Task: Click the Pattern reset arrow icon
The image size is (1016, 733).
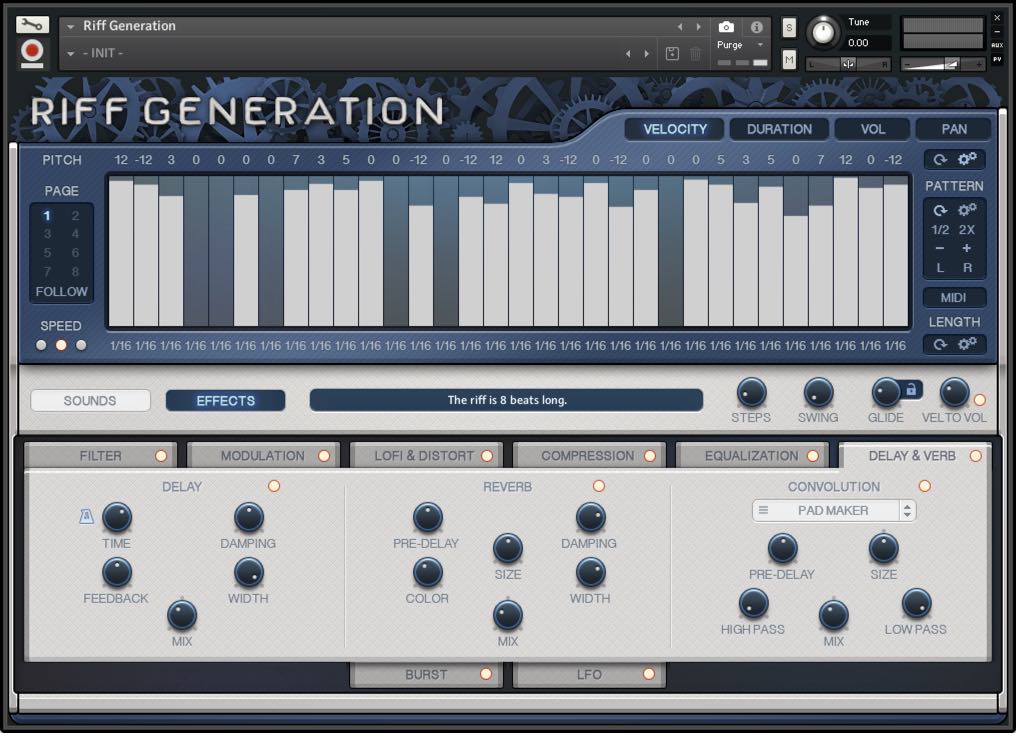Action: 940,210
